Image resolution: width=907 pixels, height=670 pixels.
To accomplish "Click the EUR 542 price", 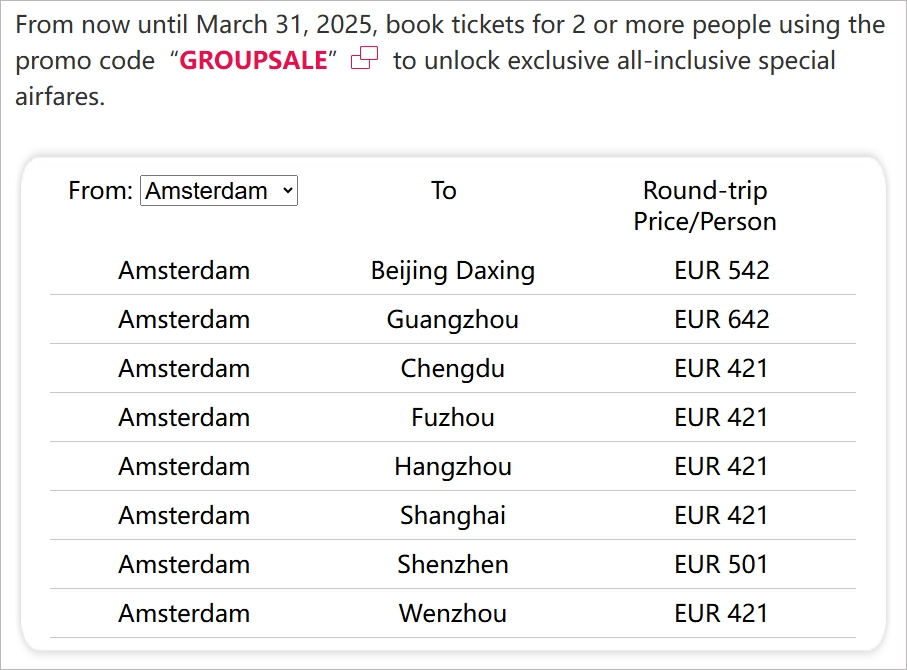I will click(722, 270).
